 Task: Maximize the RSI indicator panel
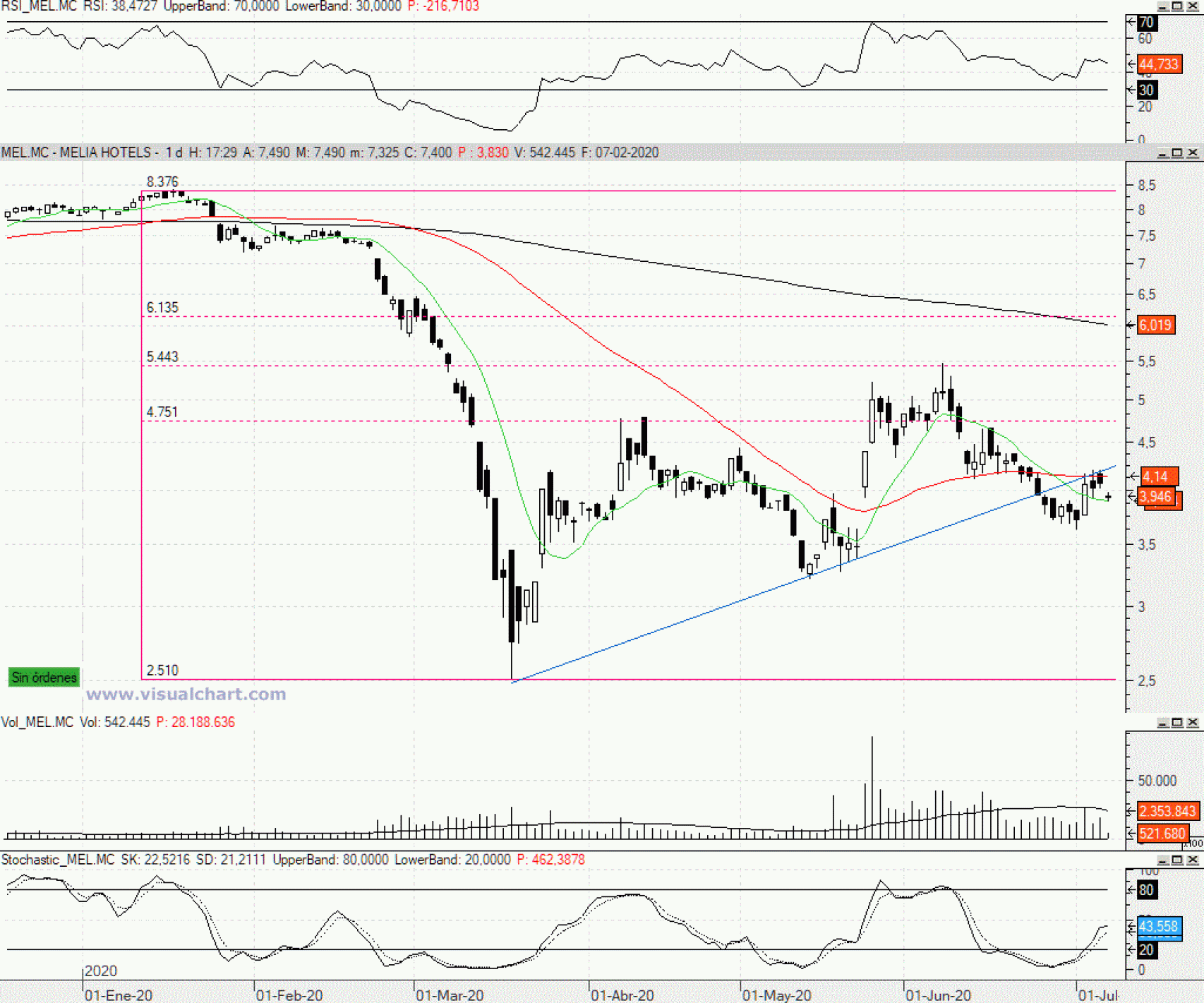coord(1177,6)
